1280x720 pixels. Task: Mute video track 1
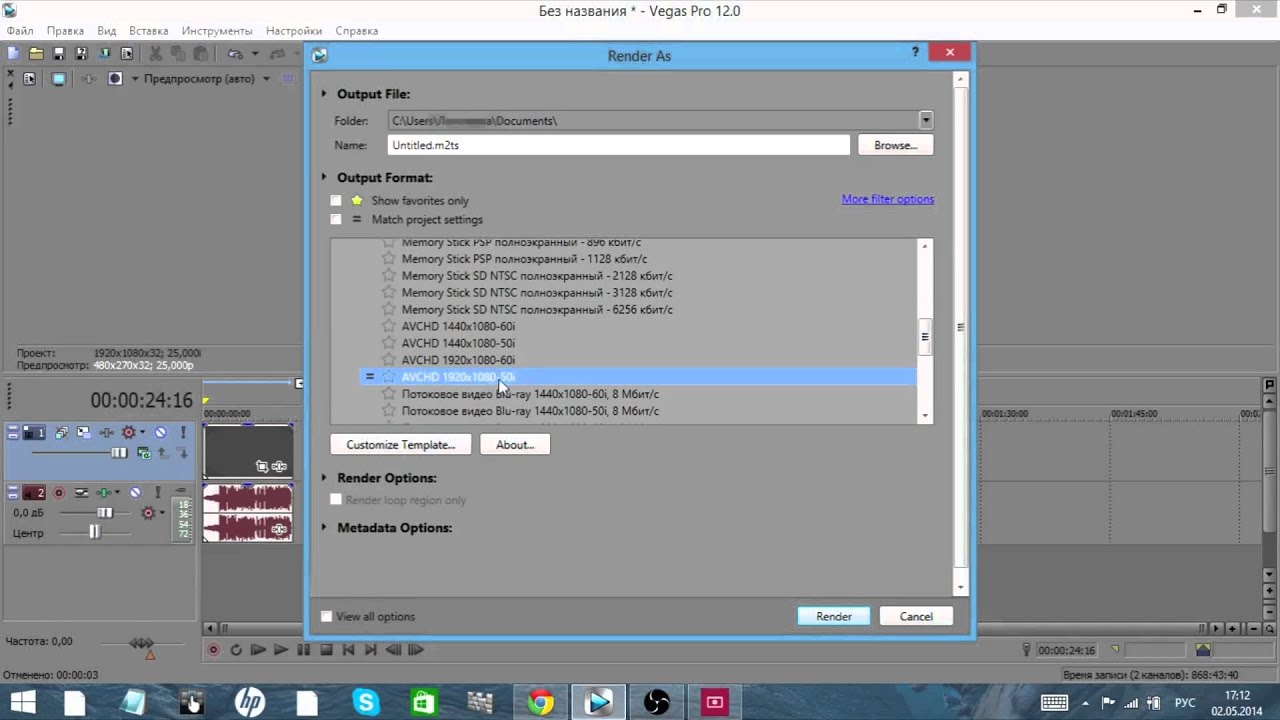click(x=160, y=433)
